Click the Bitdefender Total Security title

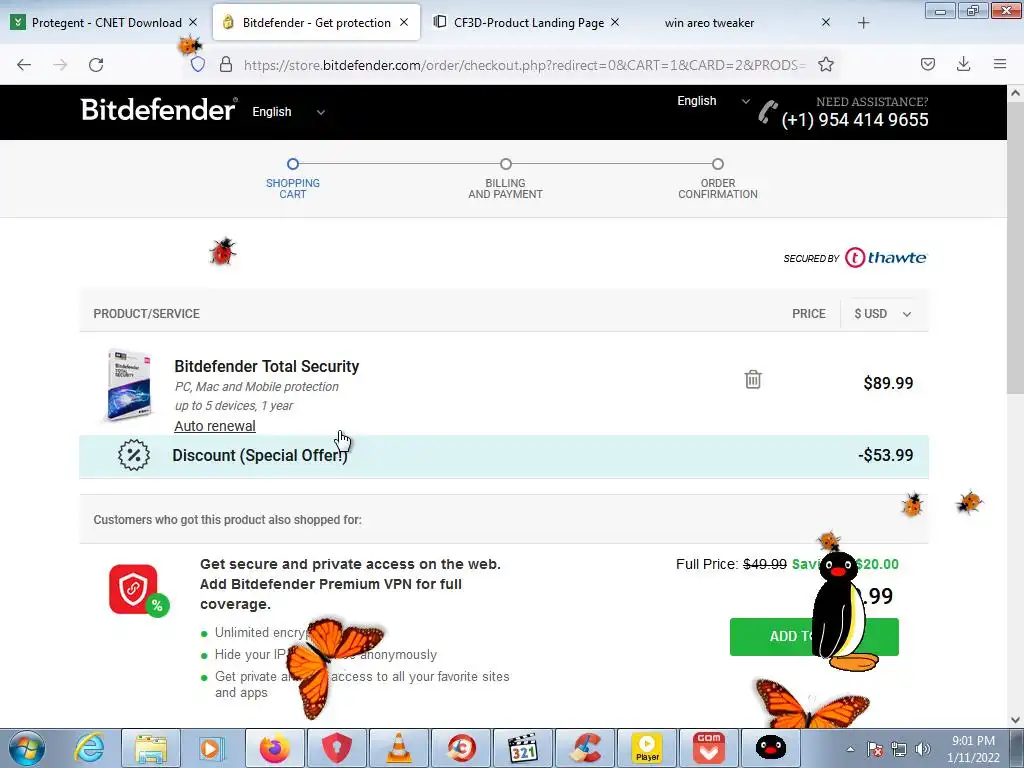coord(266,366)
